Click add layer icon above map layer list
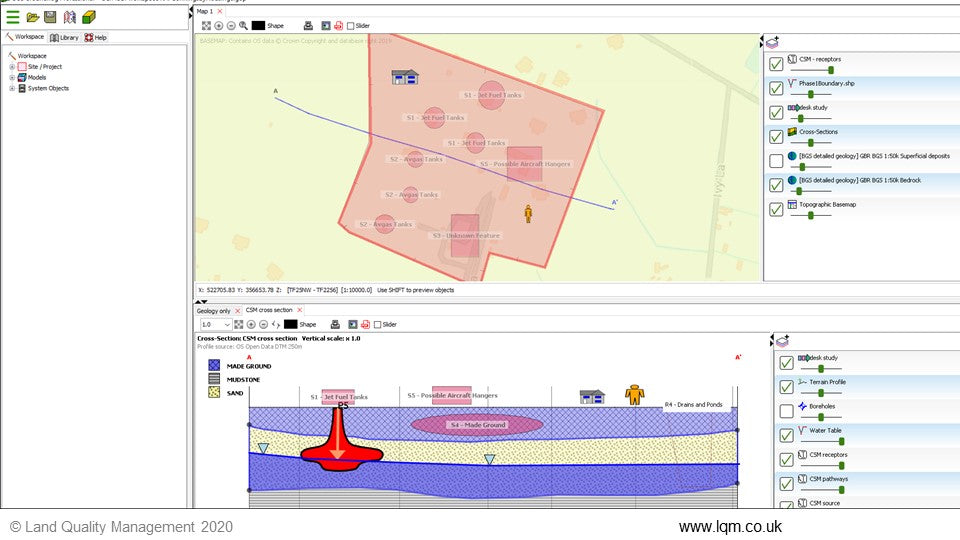The width and height of the screenshot is (960, 540). coord(771,42)
